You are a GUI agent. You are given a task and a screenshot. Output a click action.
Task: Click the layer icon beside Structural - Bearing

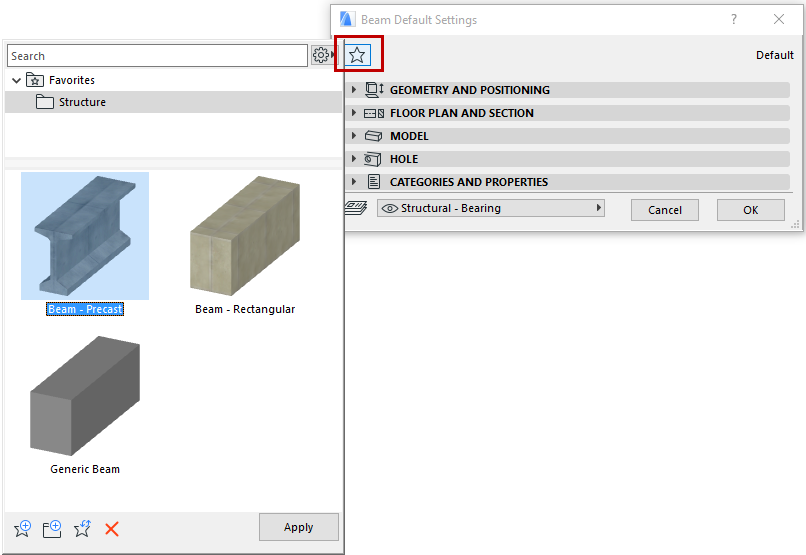[x=356, y=208]
